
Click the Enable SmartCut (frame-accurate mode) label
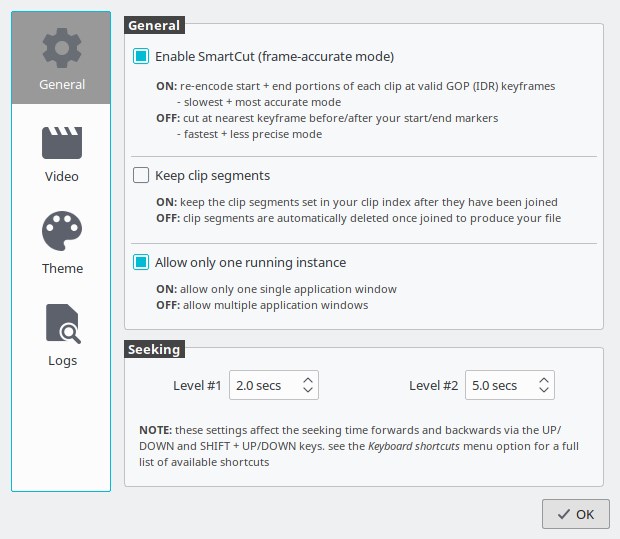[x=274, y=57]
